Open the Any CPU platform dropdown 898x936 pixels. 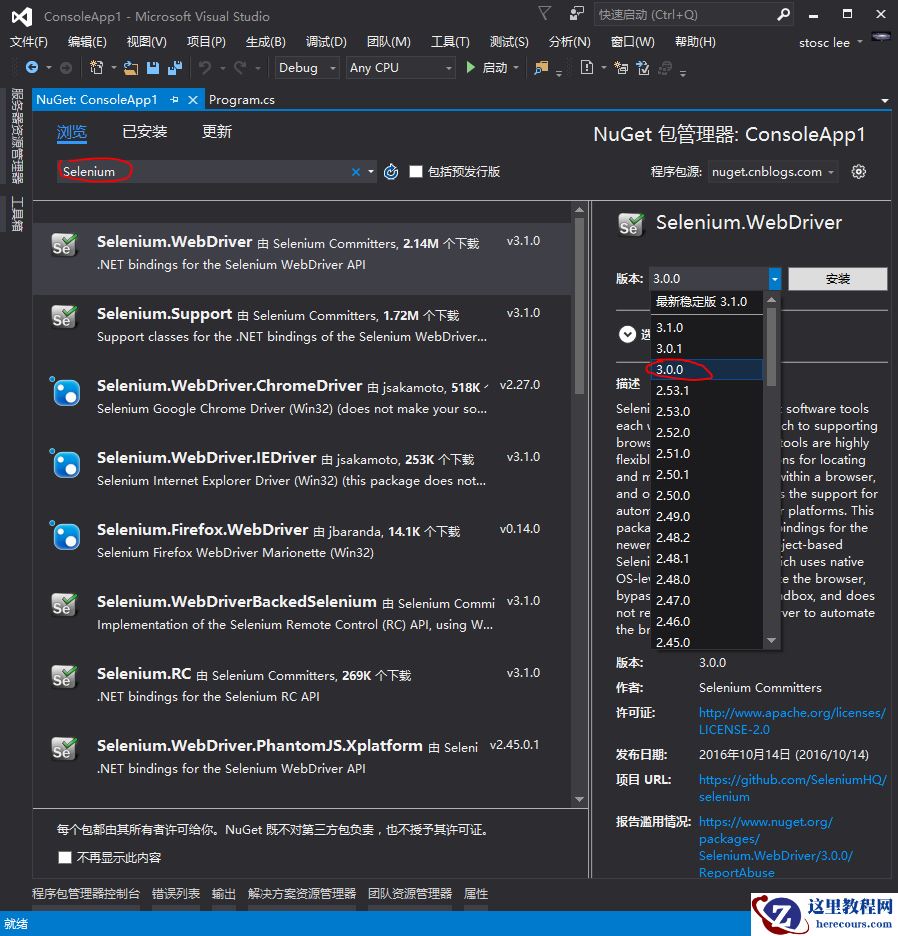(400, 68)
